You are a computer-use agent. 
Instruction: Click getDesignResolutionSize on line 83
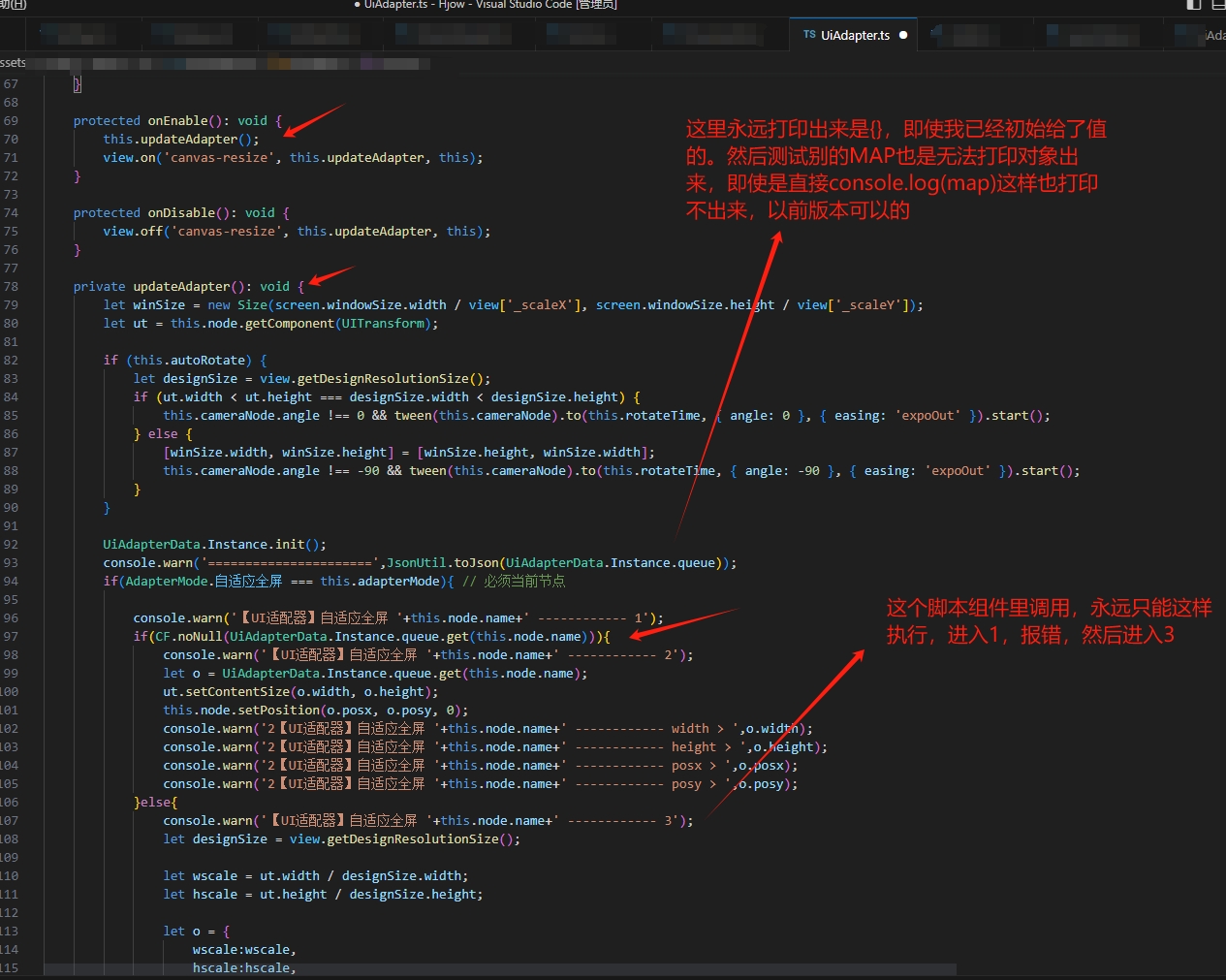[x=382, y=379]
